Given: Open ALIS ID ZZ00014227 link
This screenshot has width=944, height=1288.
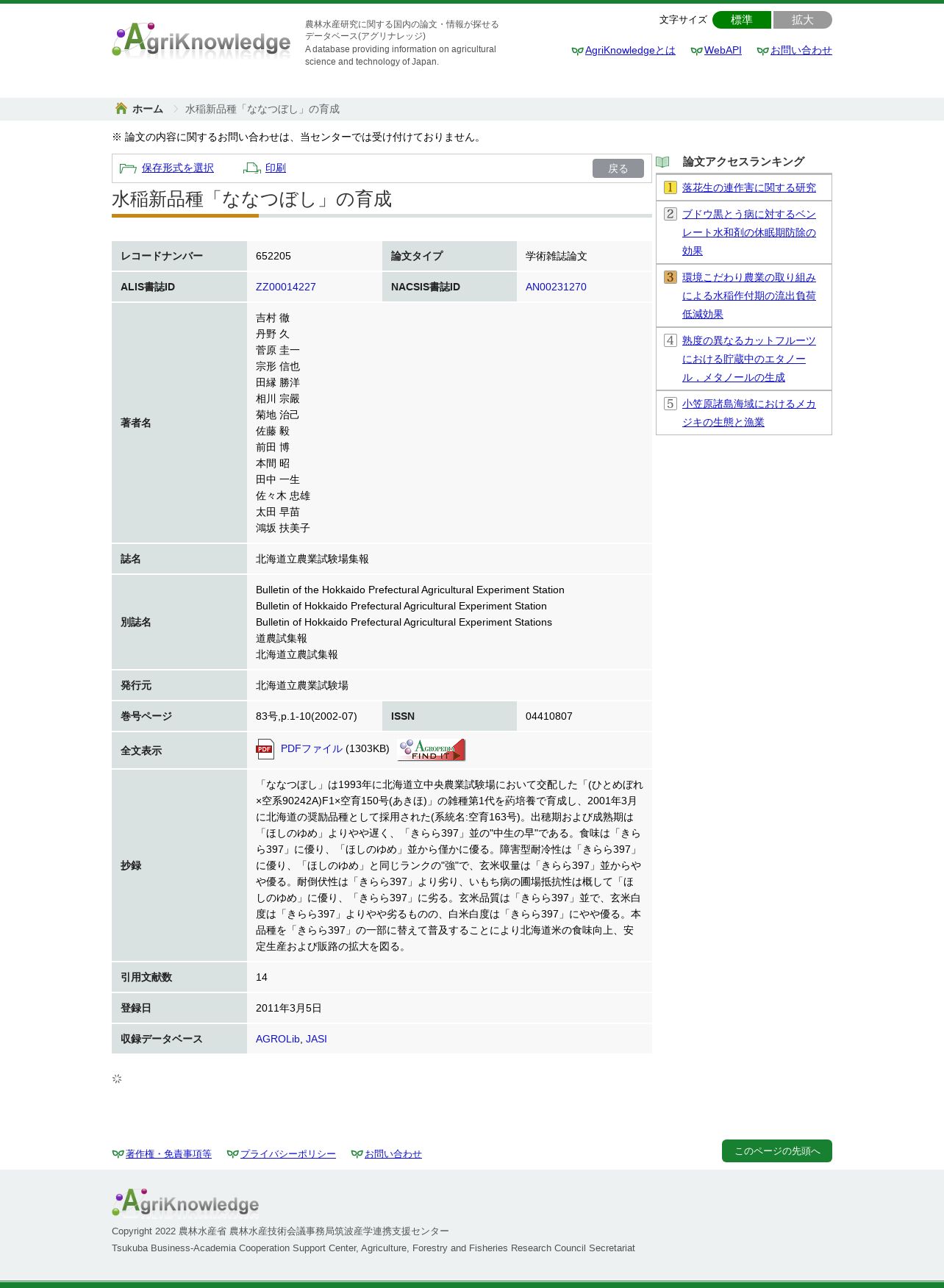Looking at the screenshot, I should coord(286,287).
